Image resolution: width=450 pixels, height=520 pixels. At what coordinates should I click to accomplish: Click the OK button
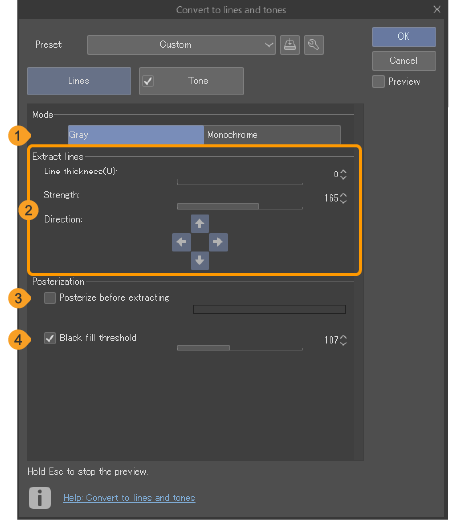[x=404, y=37]
